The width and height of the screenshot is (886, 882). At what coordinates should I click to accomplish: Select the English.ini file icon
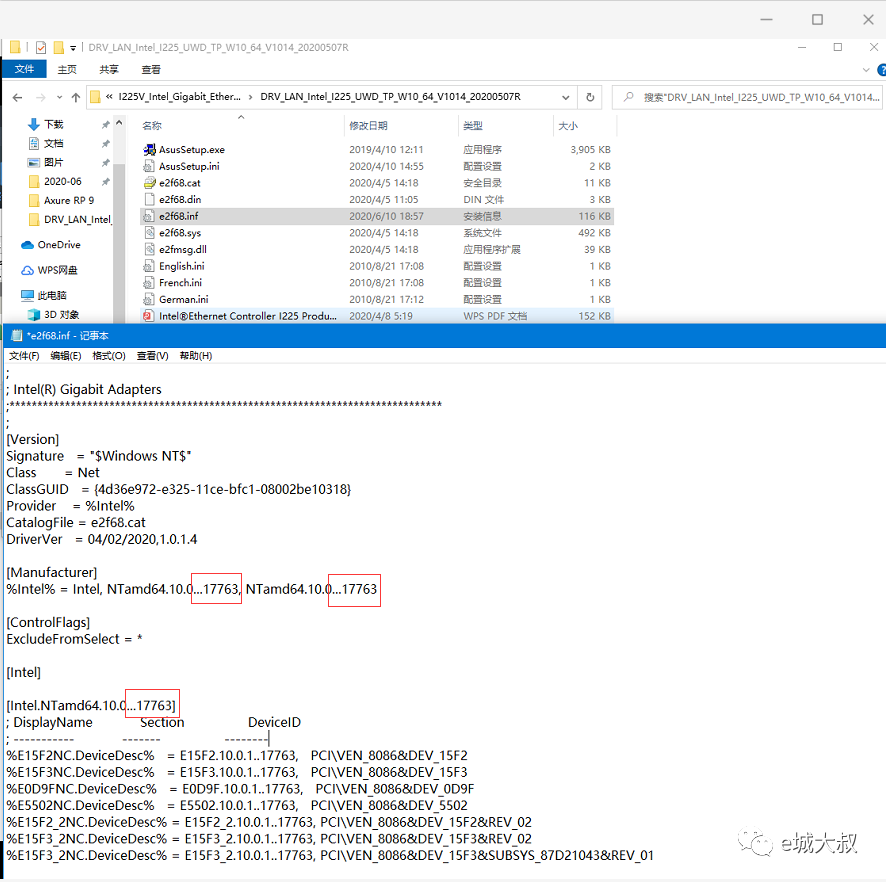pos(149,266)
